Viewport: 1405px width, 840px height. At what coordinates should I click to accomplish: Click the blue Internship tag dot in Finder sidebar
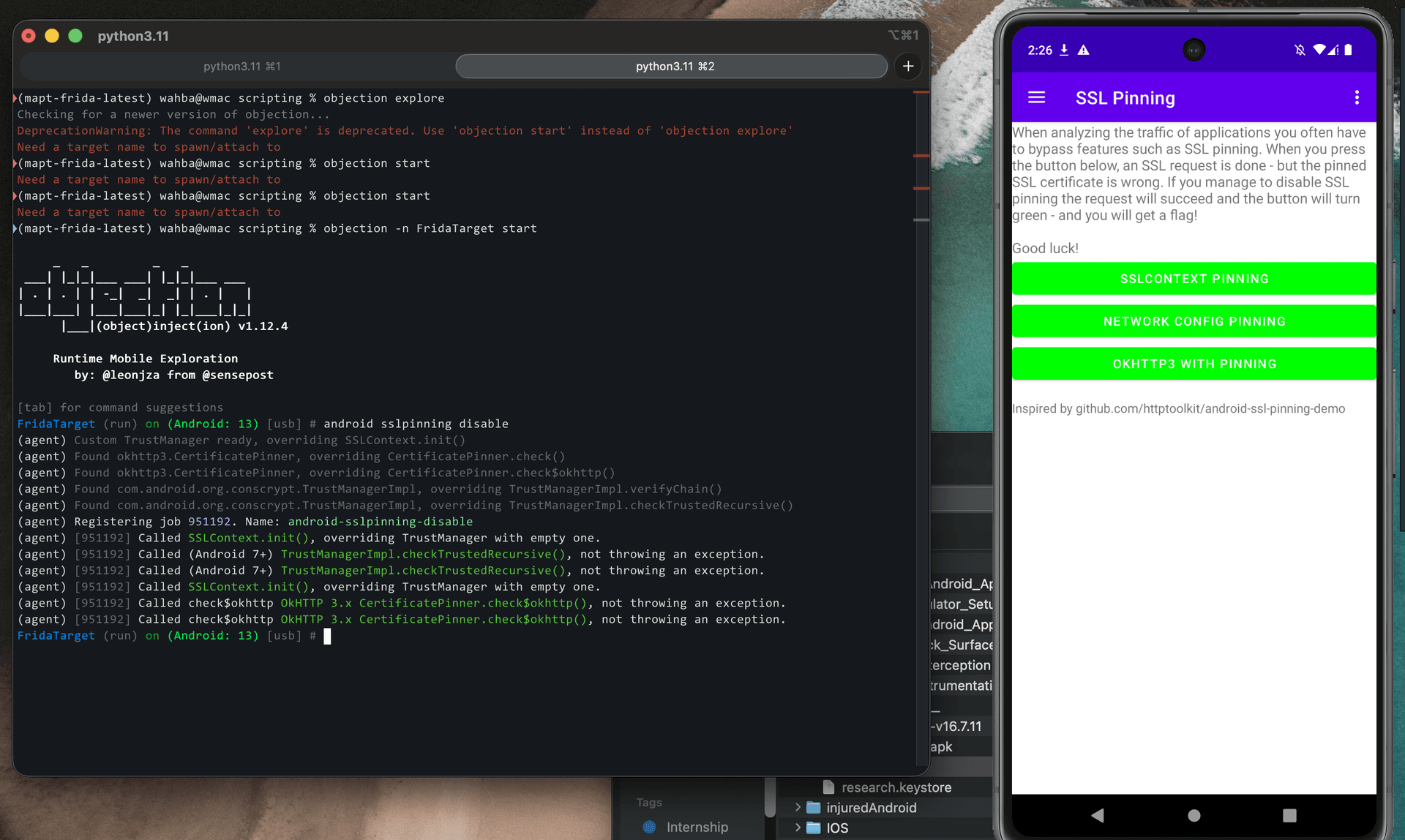pos(649,827)
